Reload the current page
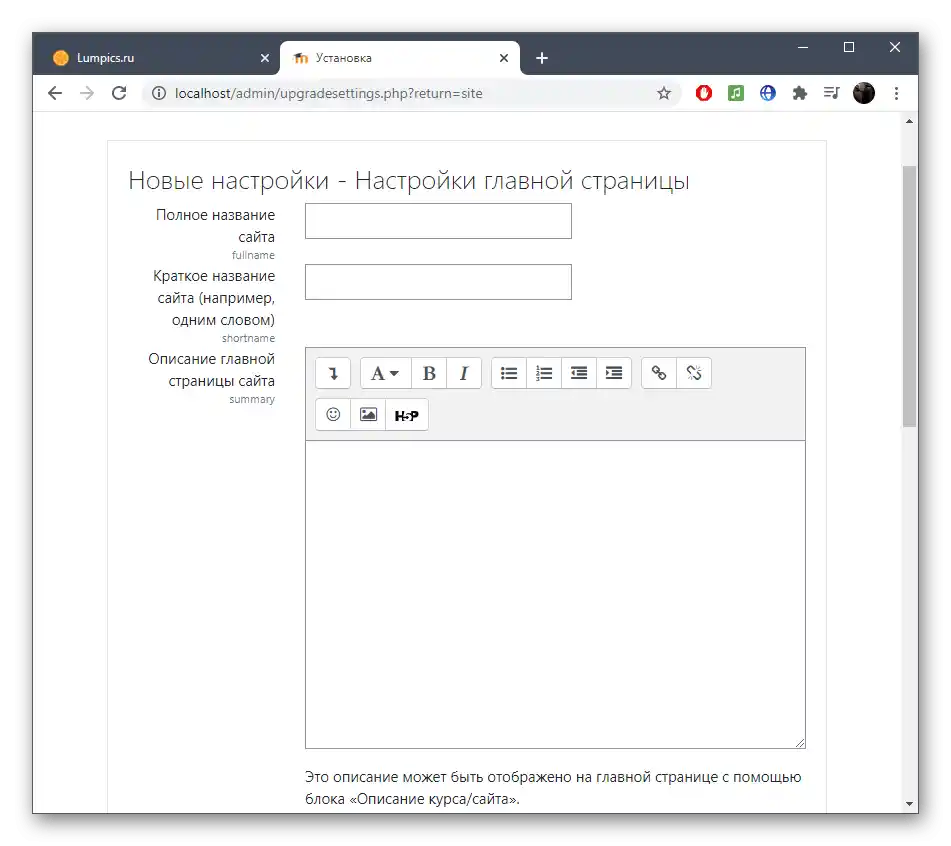The width and height of the screenshot is (951, 846). tap(119, 93)
